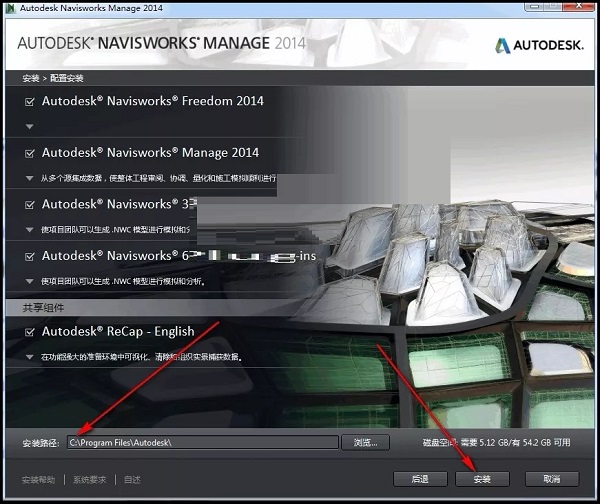Uncheck Autodesk ReCap - English checkbox
The image size is (600, 504).
point(29,332)
